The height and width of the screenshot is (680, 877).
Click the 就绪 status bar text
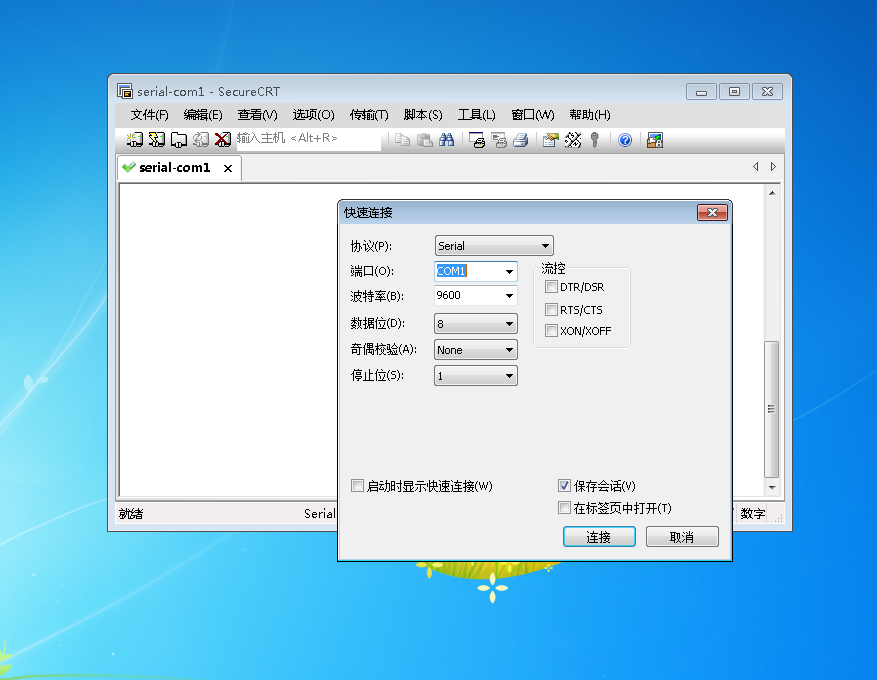131,513
